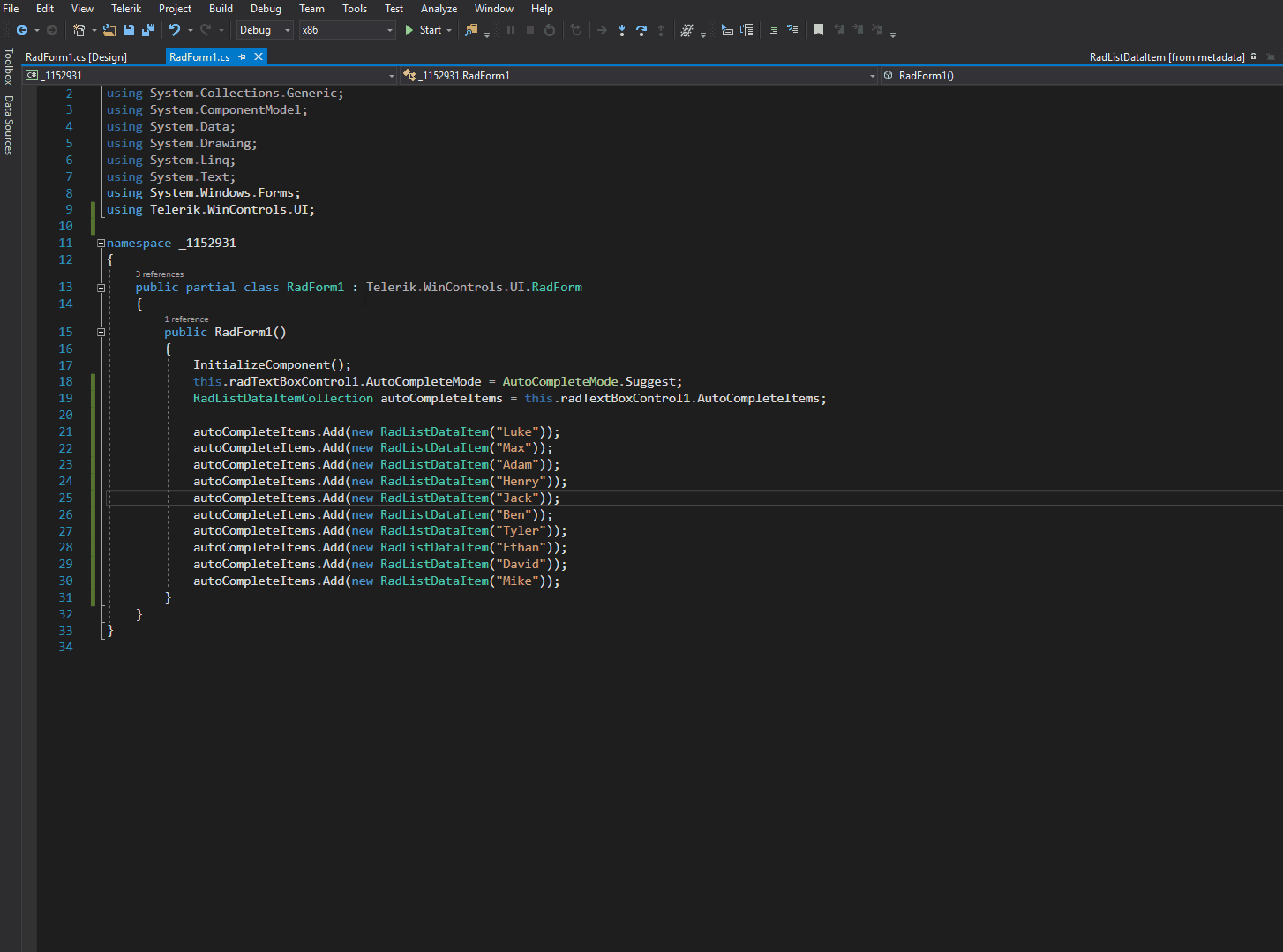
Task: Collapse the namespace _1152931 block
Action: click(101, 243)
